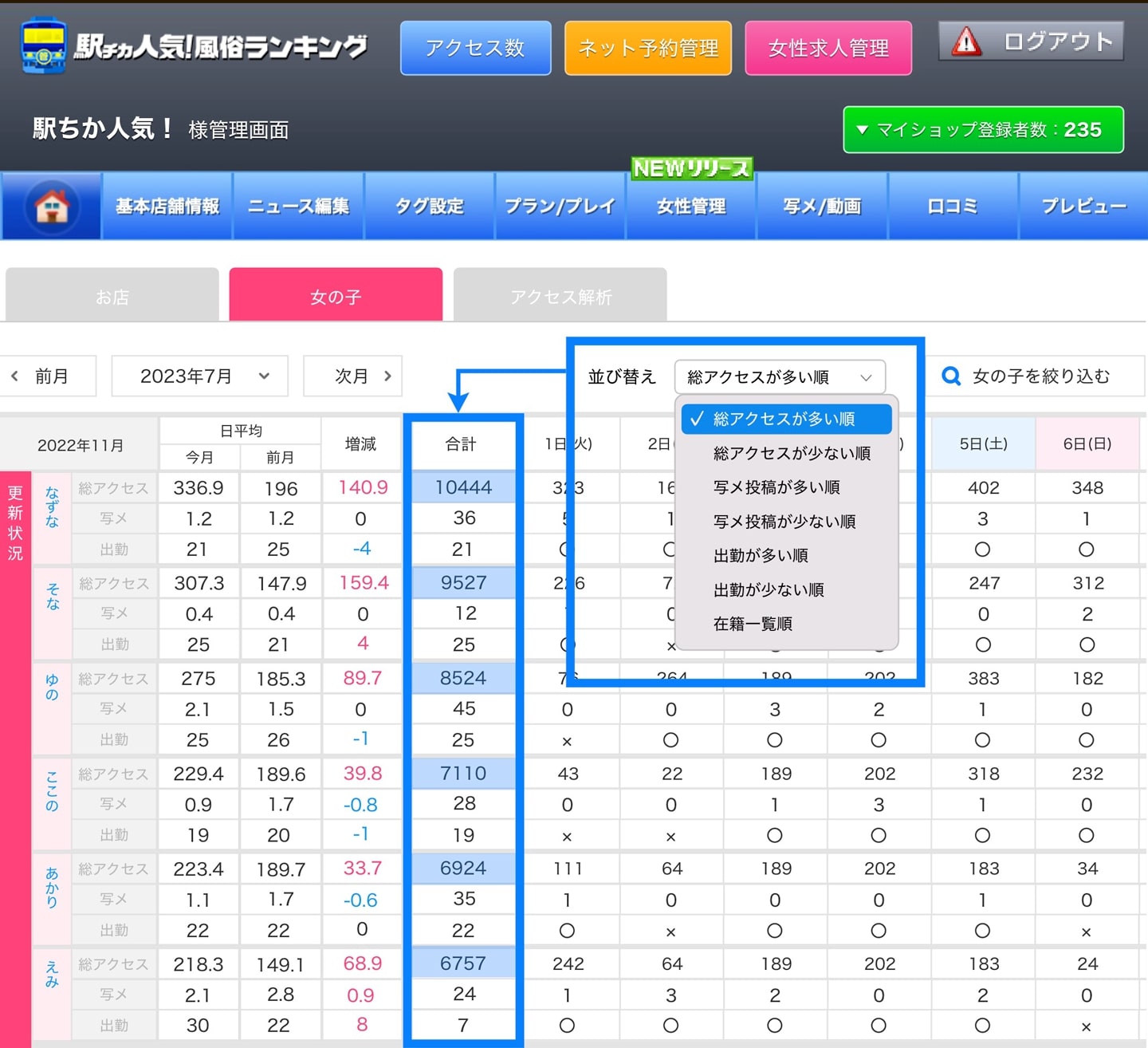This screenshot has height=1048, width=1148.
Task: Go to the next month with 次月
Action: coord(353,376)
